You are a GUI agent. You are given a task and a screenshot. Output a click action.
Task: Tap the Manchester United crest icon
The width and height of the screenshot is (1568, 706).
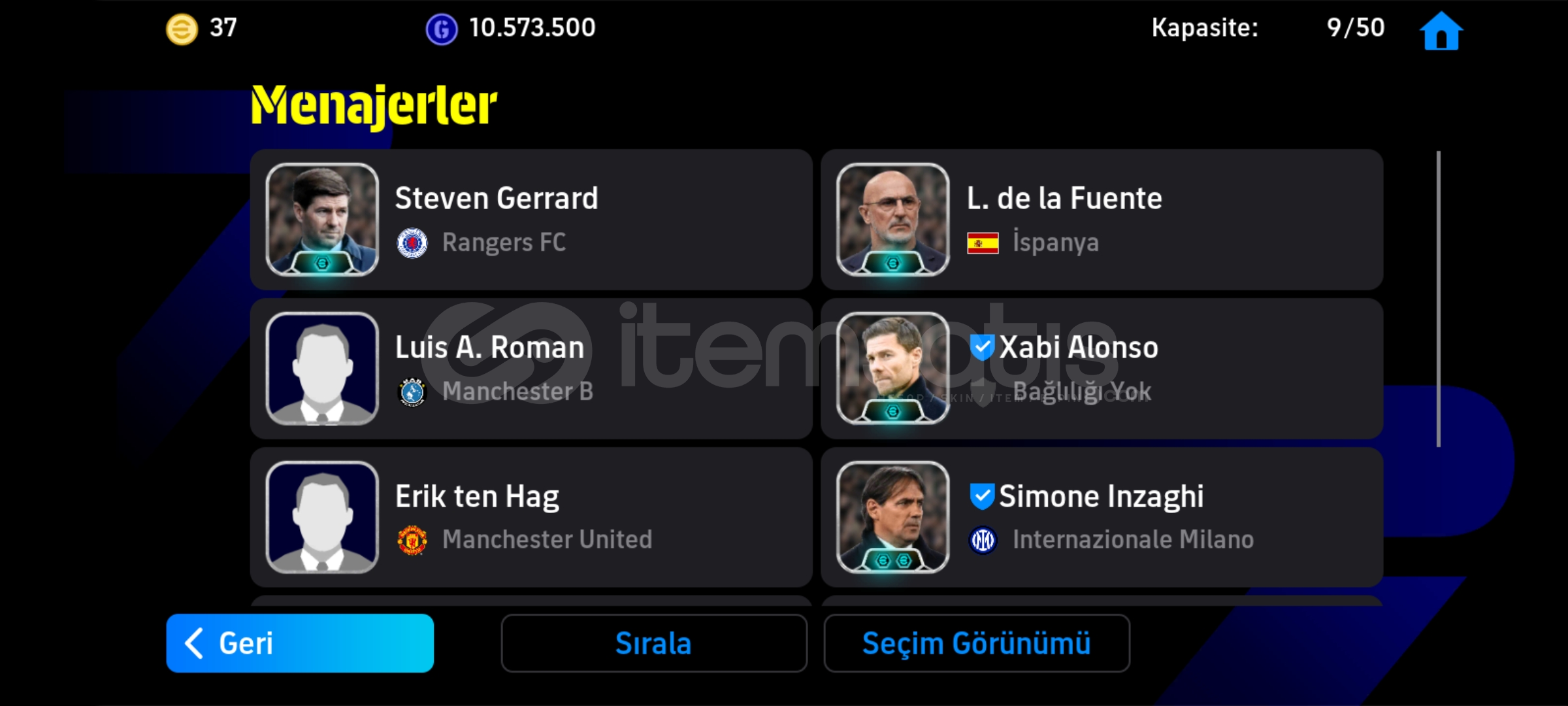click(412, 540)
